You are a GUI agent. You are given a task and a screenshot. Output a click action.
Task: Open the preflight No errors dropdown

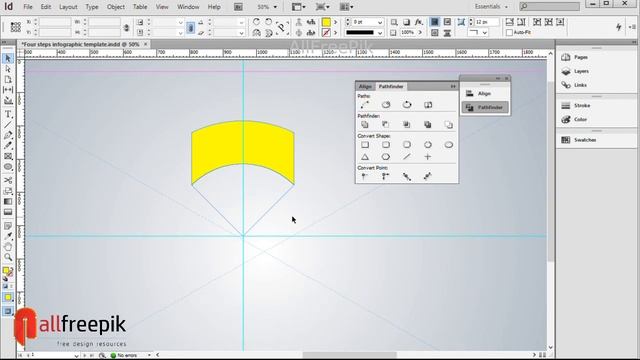tap(149, 355)
